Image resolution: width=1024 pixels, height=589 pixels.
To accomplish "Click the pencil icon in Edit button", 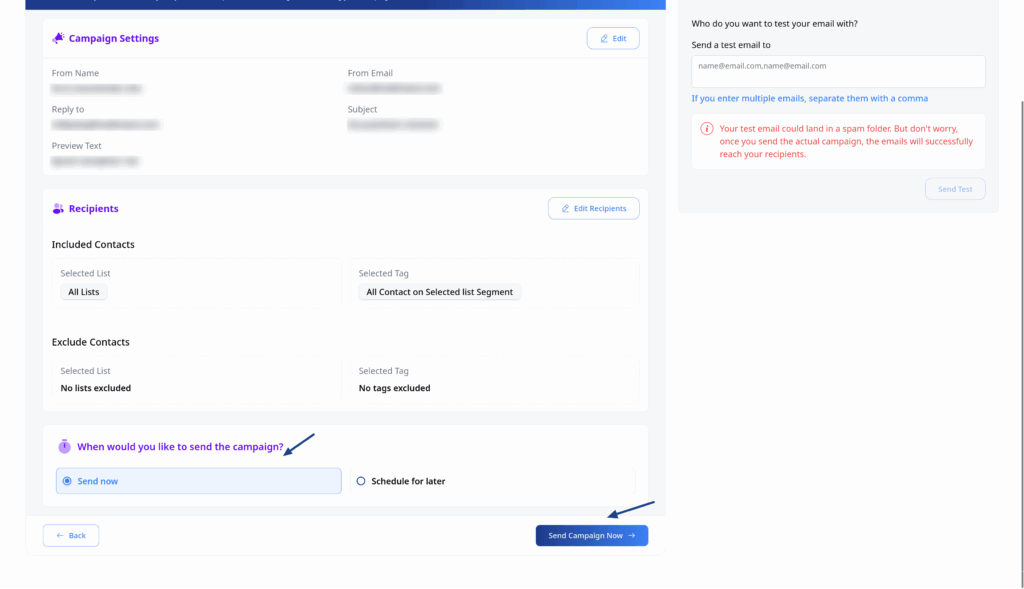I will coord(604,38).
